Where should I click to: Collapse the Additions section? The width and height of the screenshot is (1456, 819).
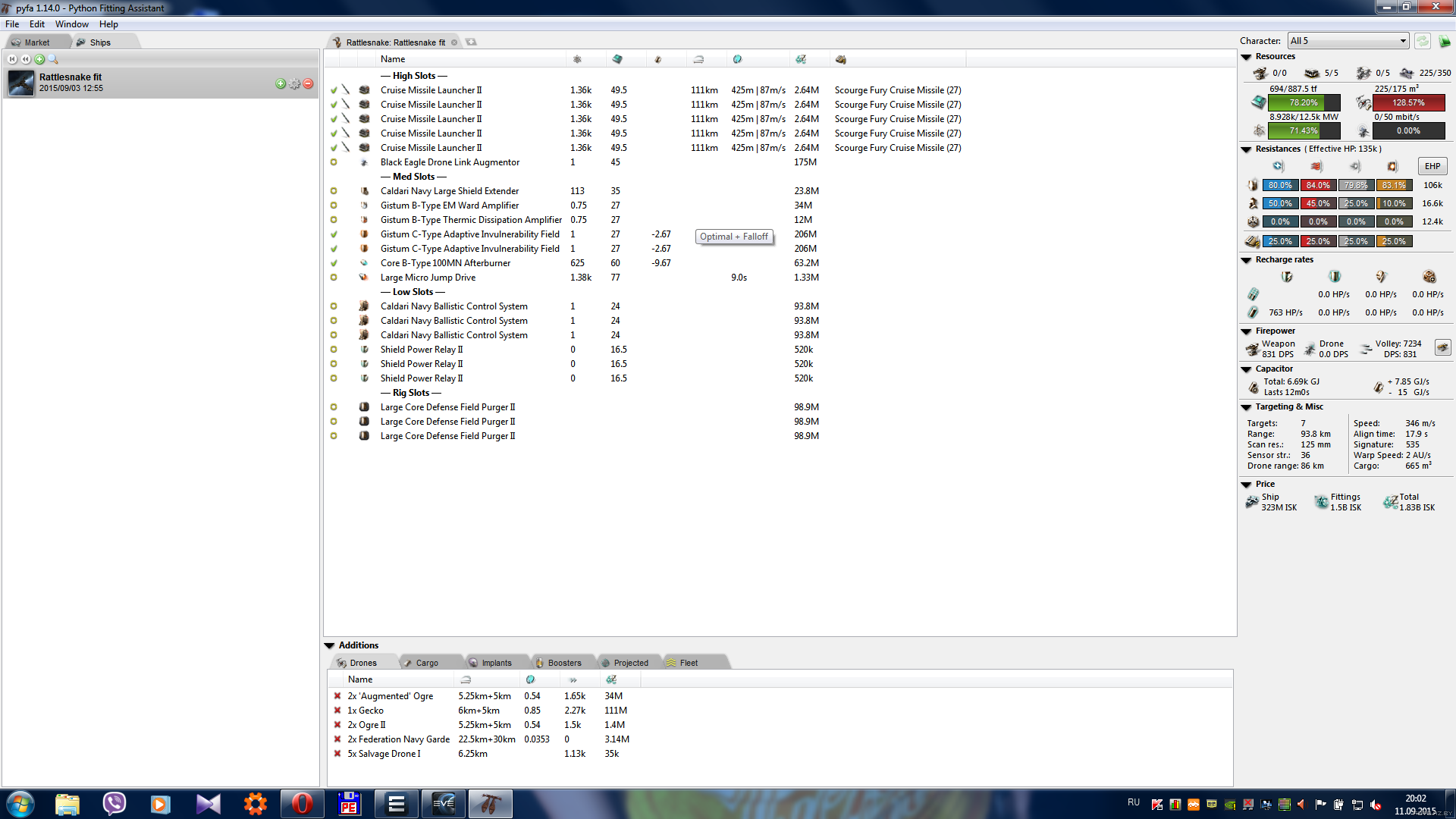pyautogui.click(x=330, y=646)
